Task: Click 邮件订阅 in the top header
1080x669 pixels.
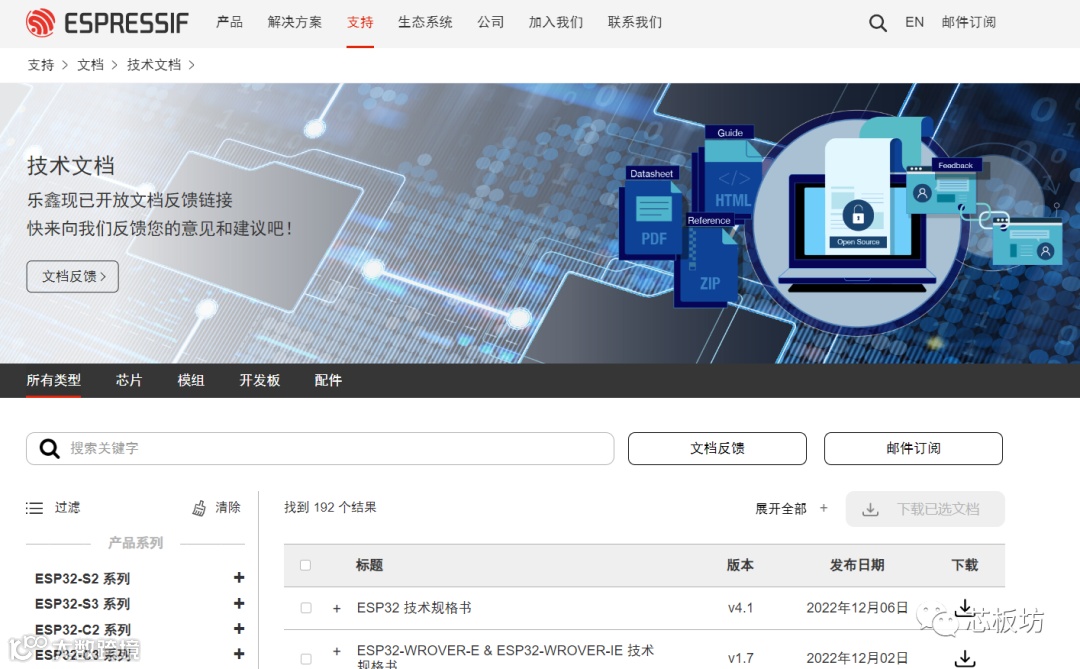Action: coord(969,22)
